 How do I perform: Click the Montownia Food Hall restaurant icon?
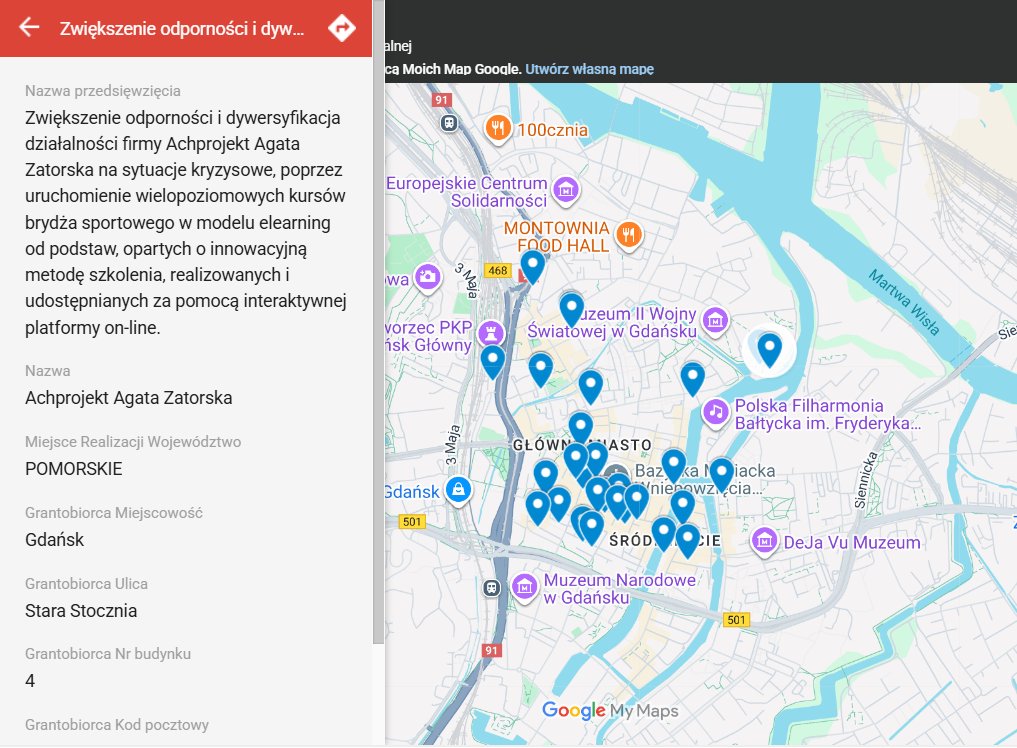(x=628, y=234)
